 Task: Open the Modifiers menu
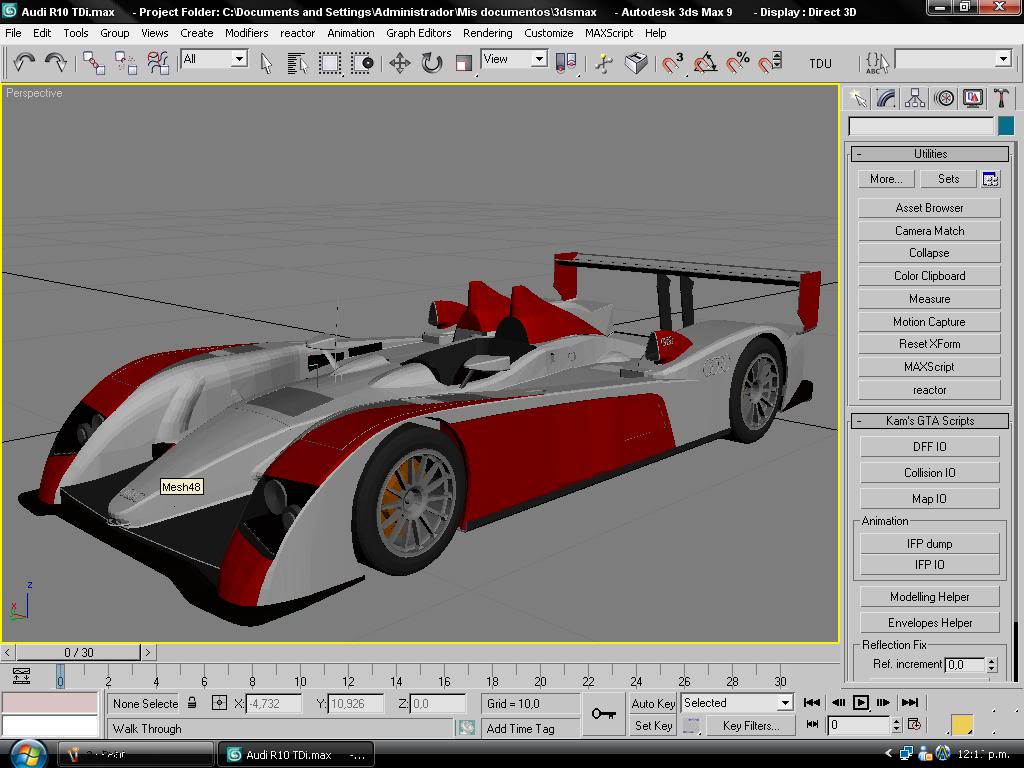click(x=246, y=33)
